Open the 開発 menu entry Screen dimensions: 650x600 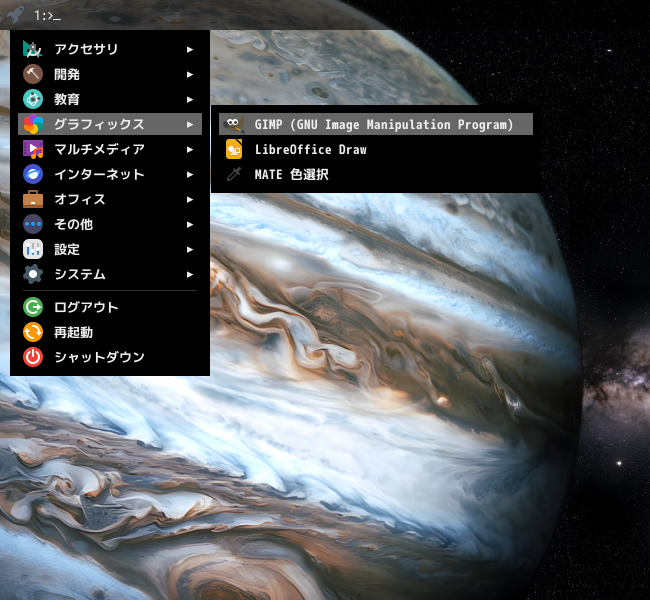pos(110,74)
